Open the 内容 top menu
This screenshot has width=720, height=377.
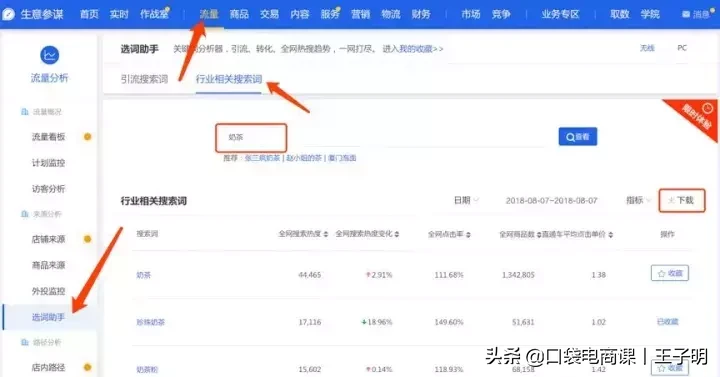point(299,14)
